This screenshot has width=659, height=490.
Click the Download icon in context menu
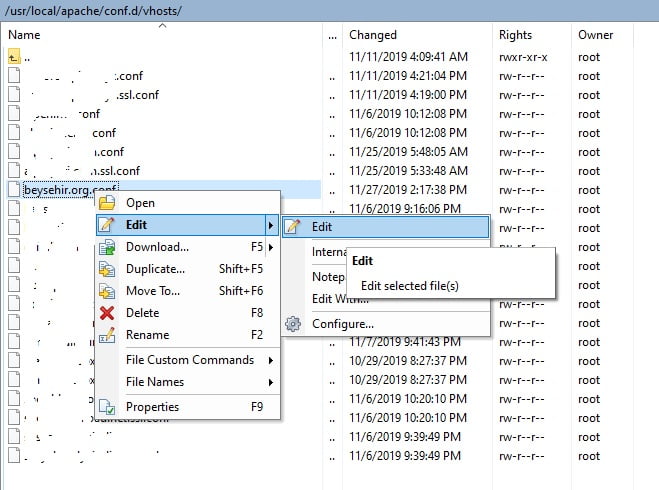click(107, 247)
